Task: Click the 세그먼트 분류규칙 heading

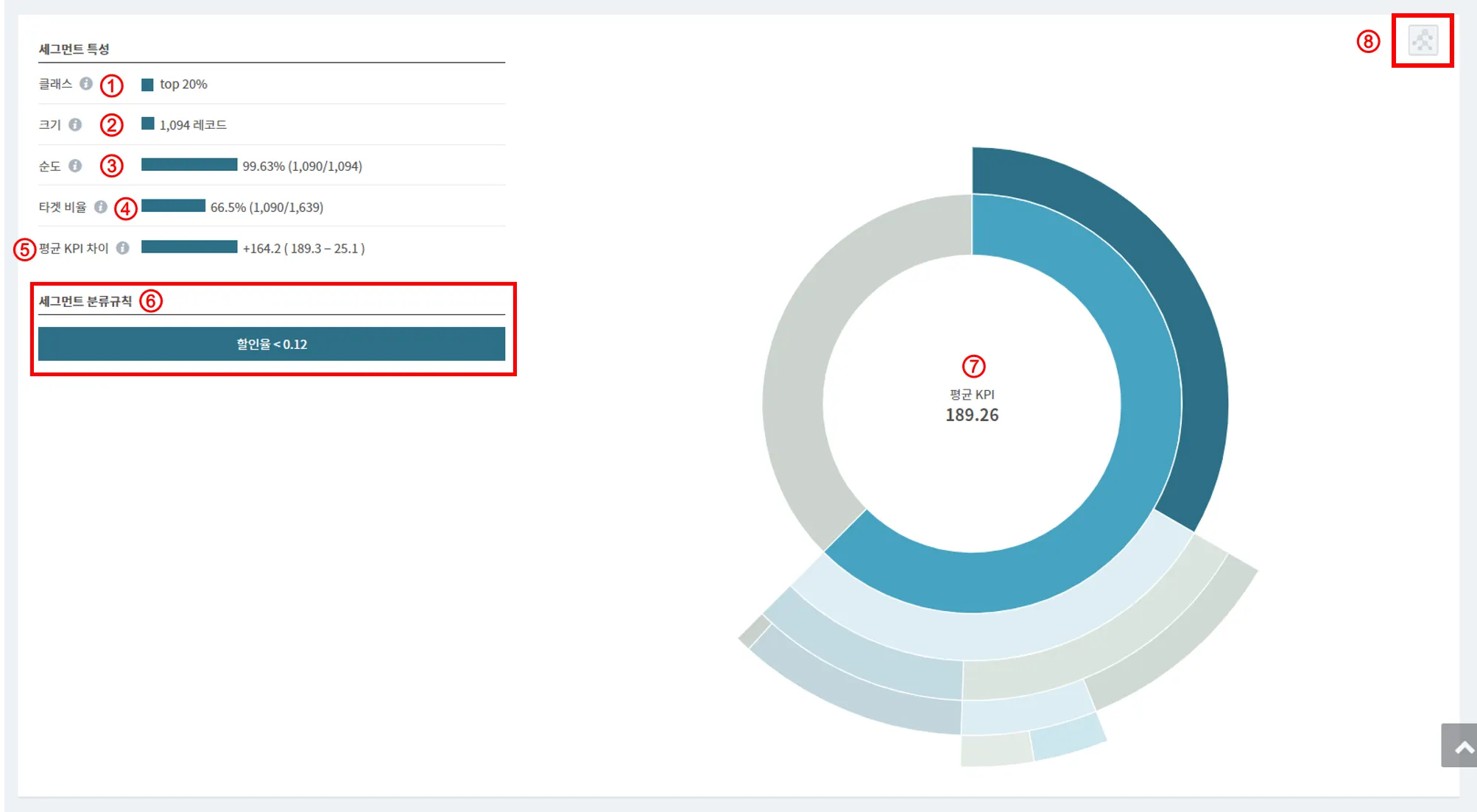Action: coord(85,301)
